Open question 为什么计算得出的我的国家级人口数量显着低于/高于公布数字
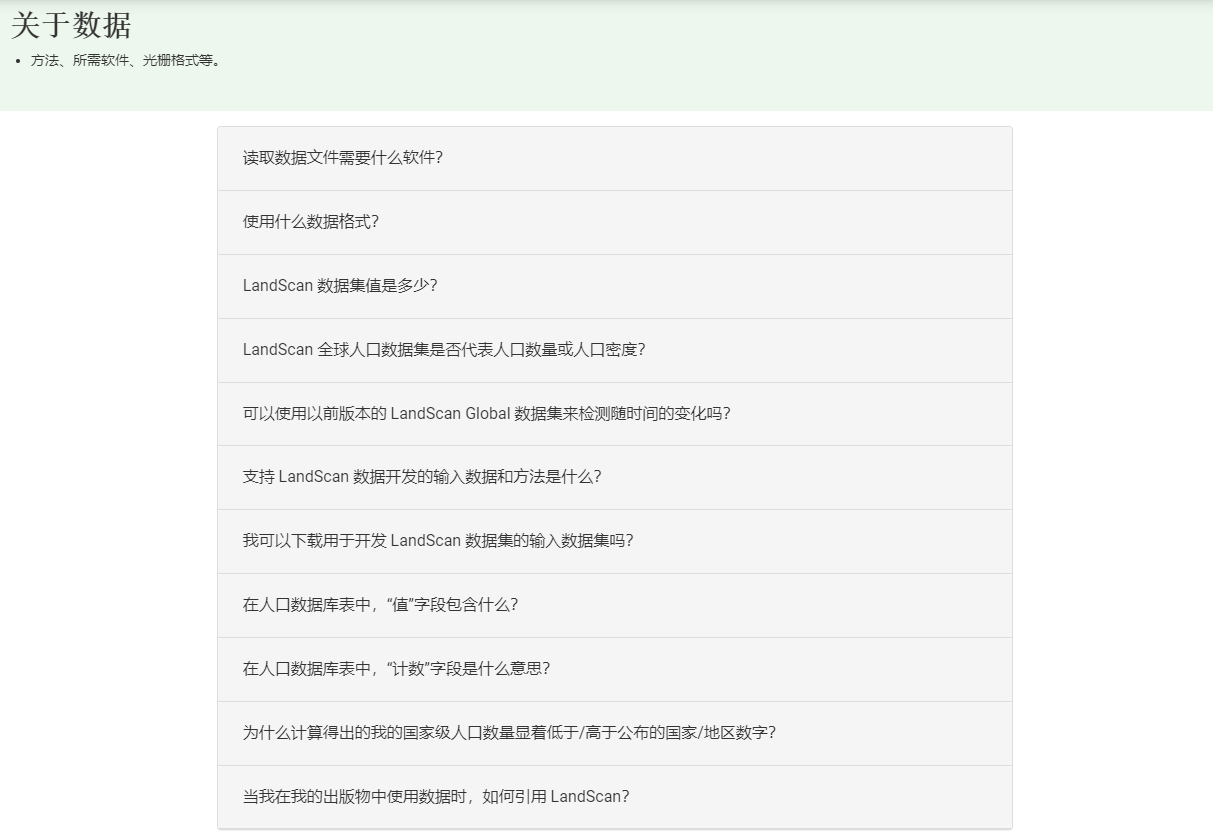This screenshot has width=1213, height=837. (614, 733)
